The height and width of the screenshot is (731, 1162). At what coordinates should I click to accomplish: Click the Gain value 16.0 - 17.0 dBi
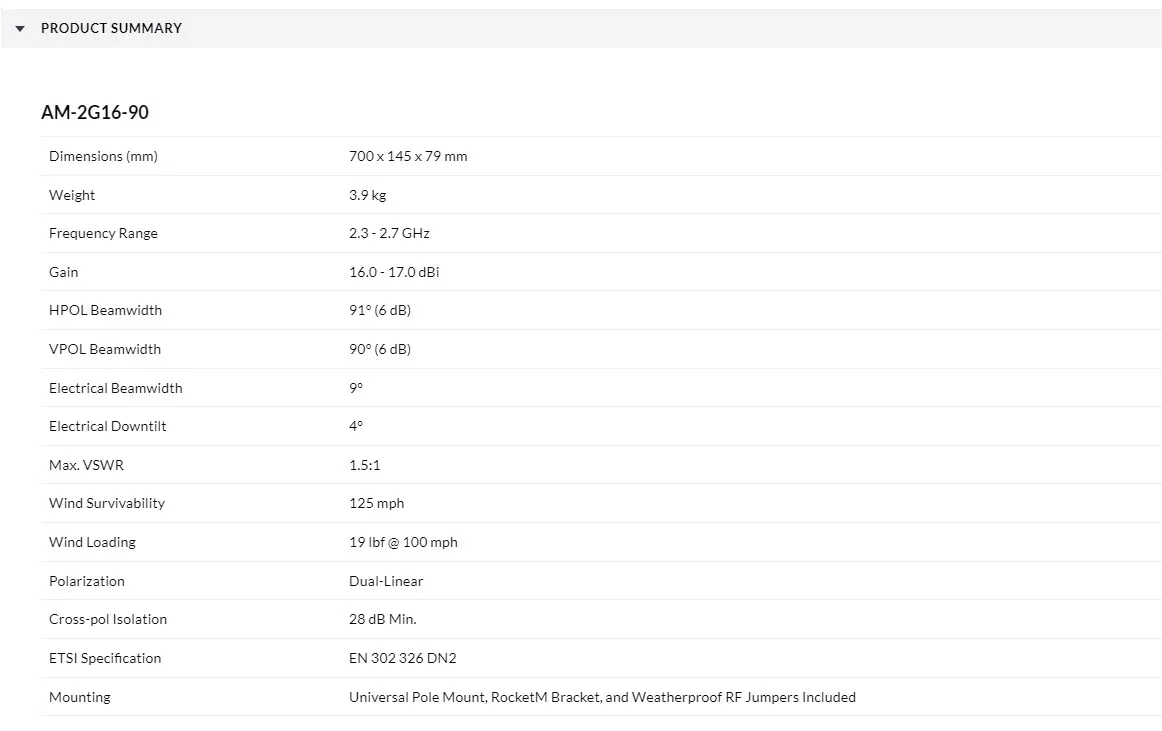[x=394, y=272]
